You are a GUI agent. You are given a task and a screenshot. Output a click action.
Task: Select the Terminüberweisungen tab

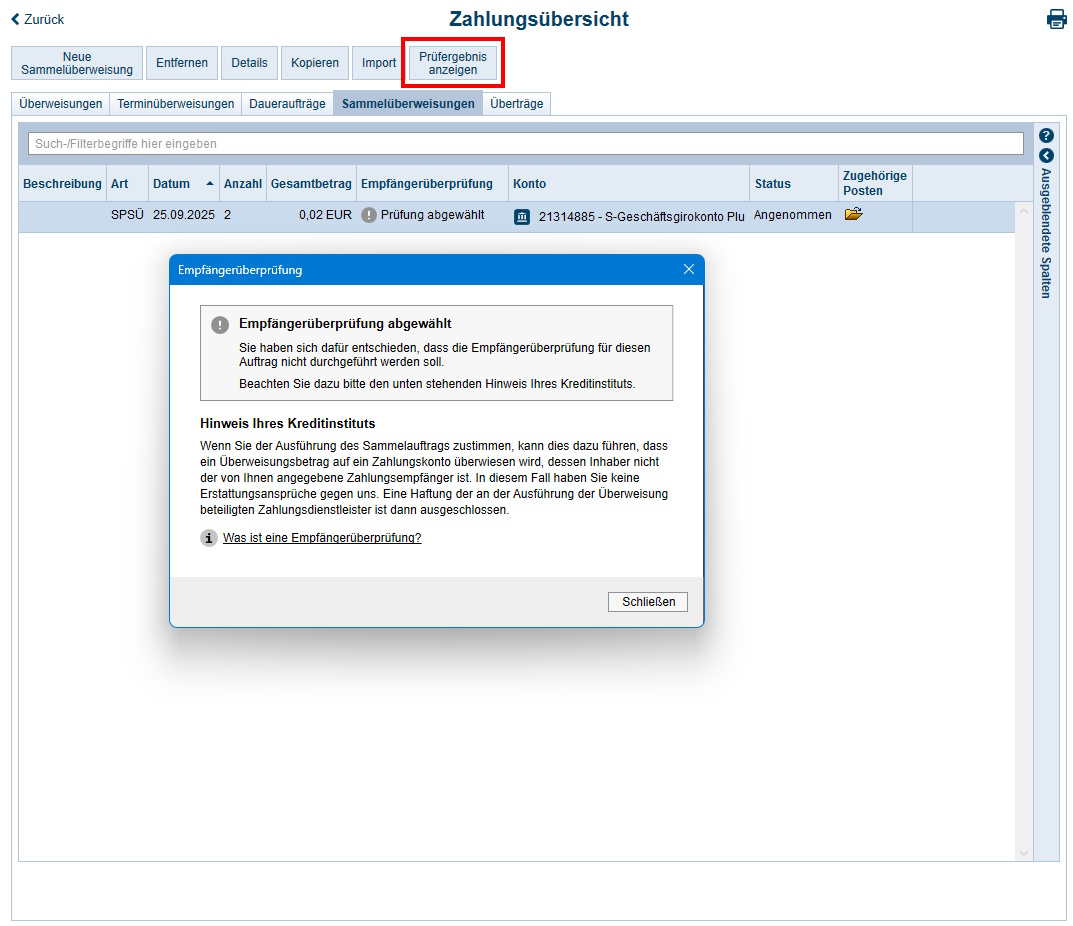[175, 104]
